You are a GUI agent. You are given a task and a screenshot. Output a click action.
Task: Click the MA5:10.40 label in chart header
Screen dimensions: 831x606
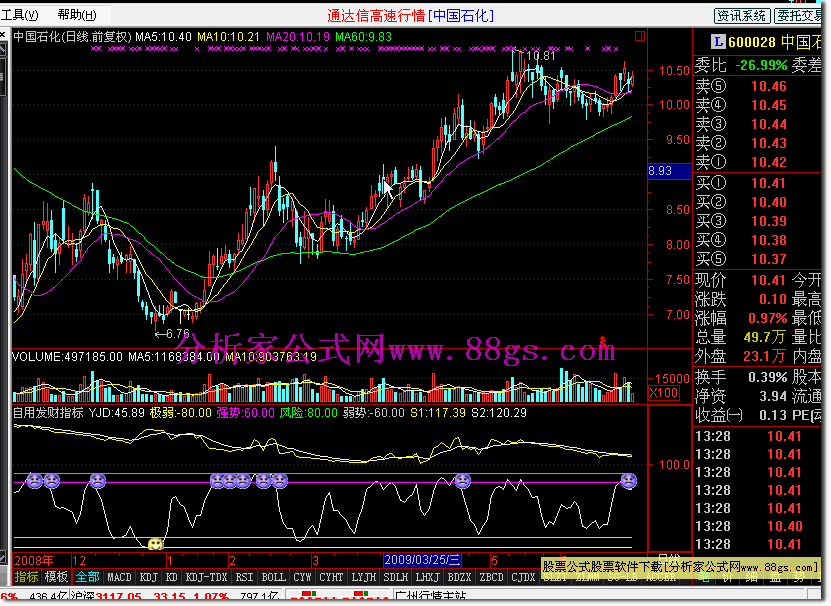coord(163,37)
